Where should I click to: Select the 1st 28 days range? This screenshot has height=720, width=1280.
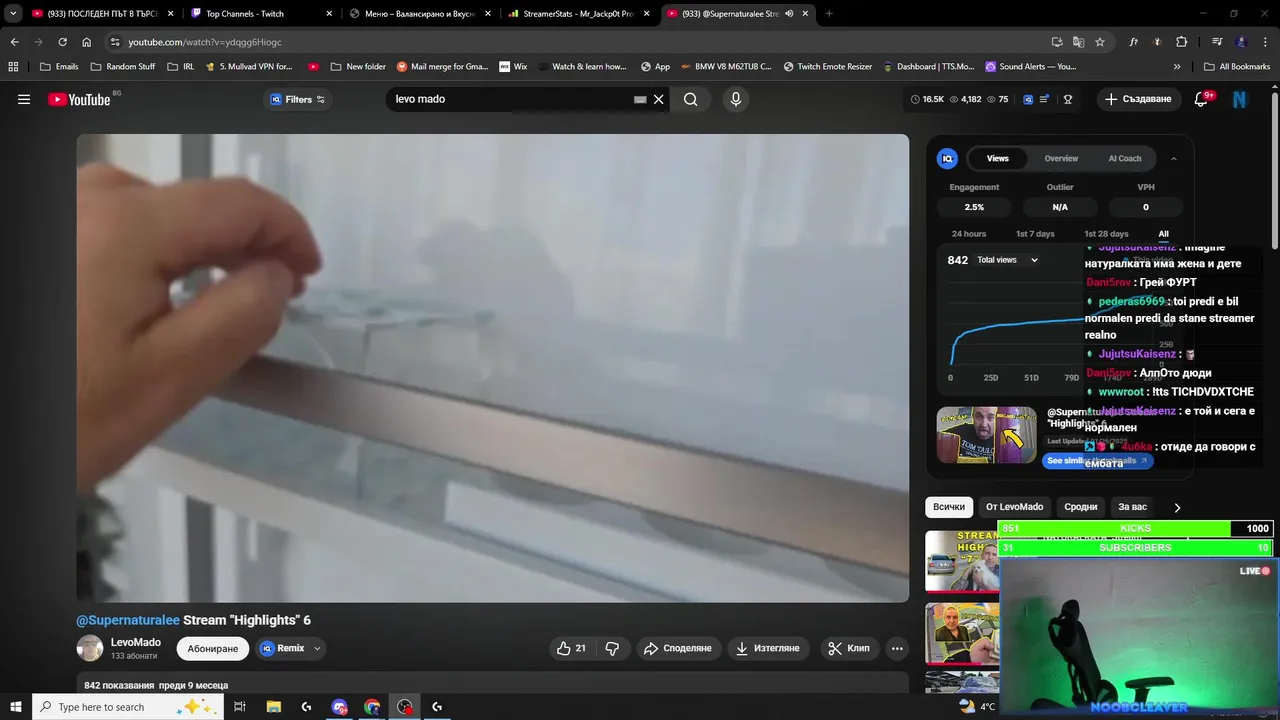click(x=1106, y=234)
